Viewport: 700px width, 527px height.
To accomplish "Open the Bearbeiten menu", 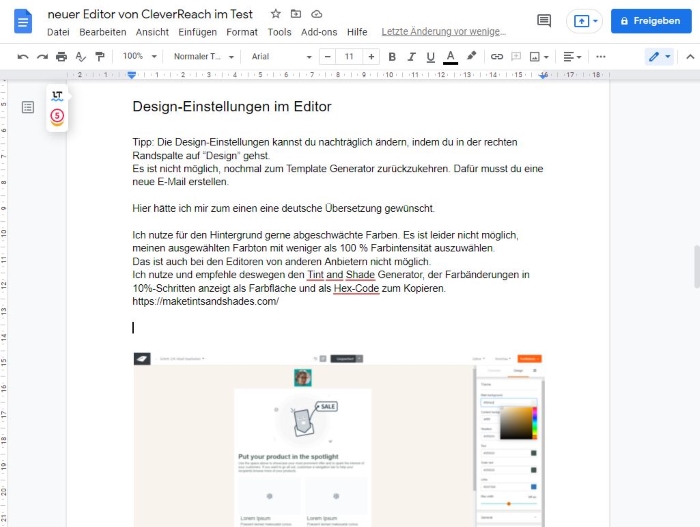I will (103, 32).
